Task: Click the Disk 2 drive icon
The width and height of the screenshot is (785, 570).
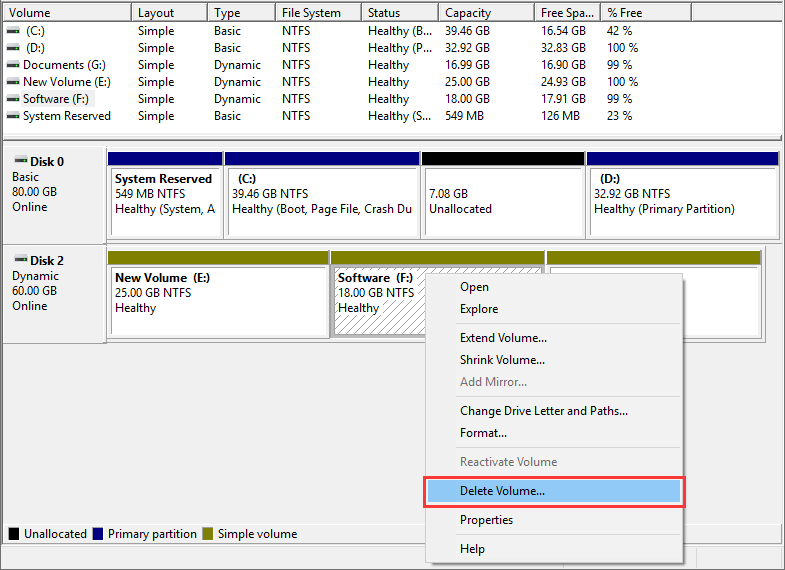Action: tap(20, 260)
